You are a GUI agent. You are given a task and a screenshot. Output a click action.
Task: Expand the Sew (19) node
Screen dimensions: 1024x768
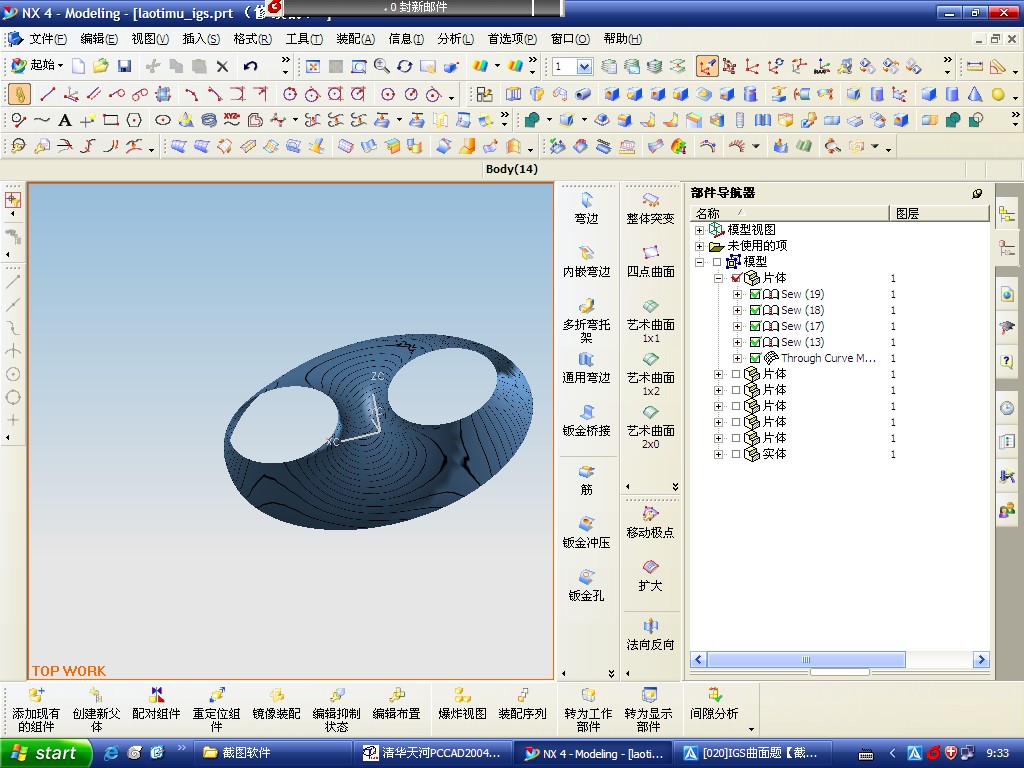pyautogui.click(x=737, y=294)
